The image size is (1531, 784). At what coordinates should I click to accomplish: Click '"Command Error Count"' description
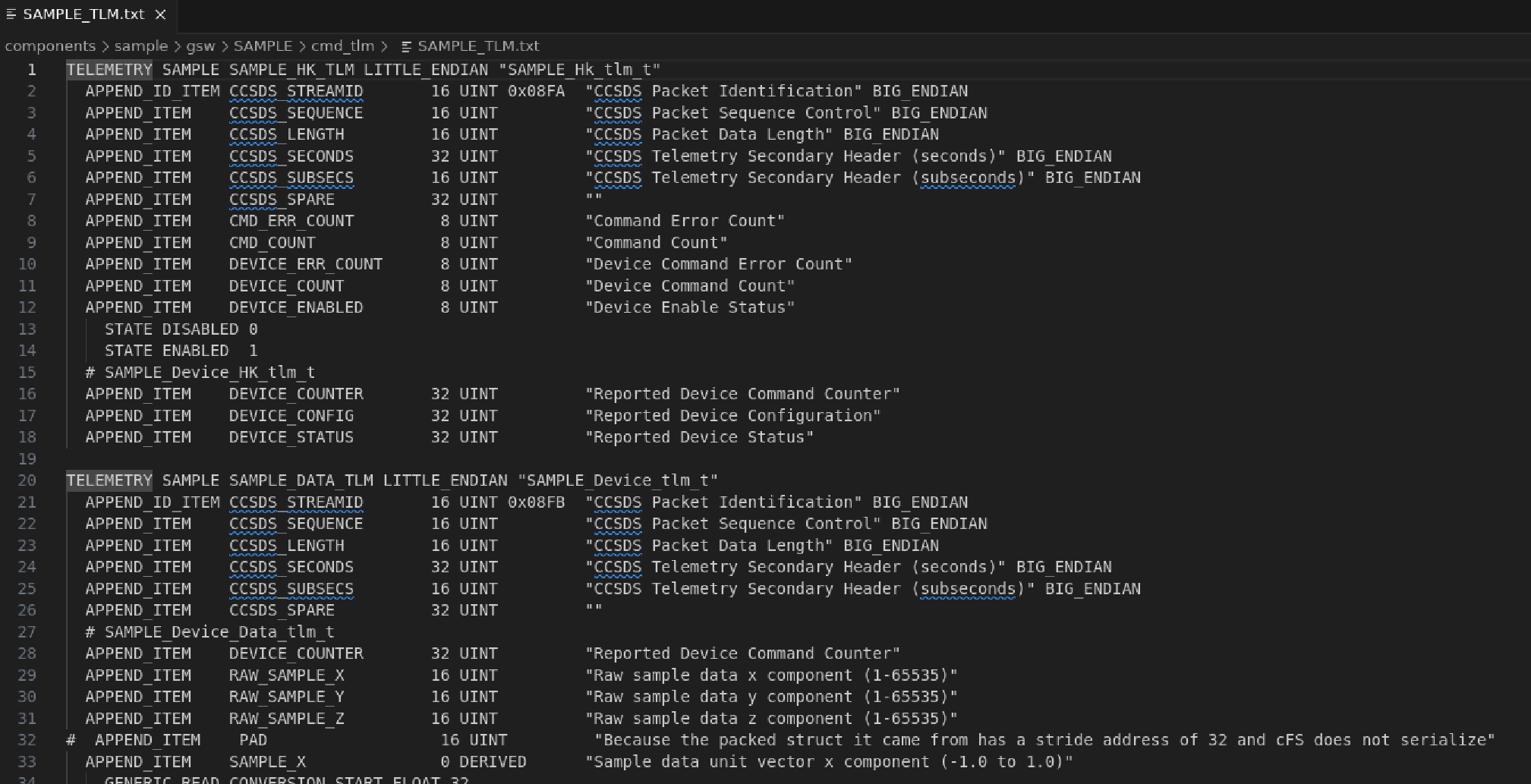(x=685, y=221)
